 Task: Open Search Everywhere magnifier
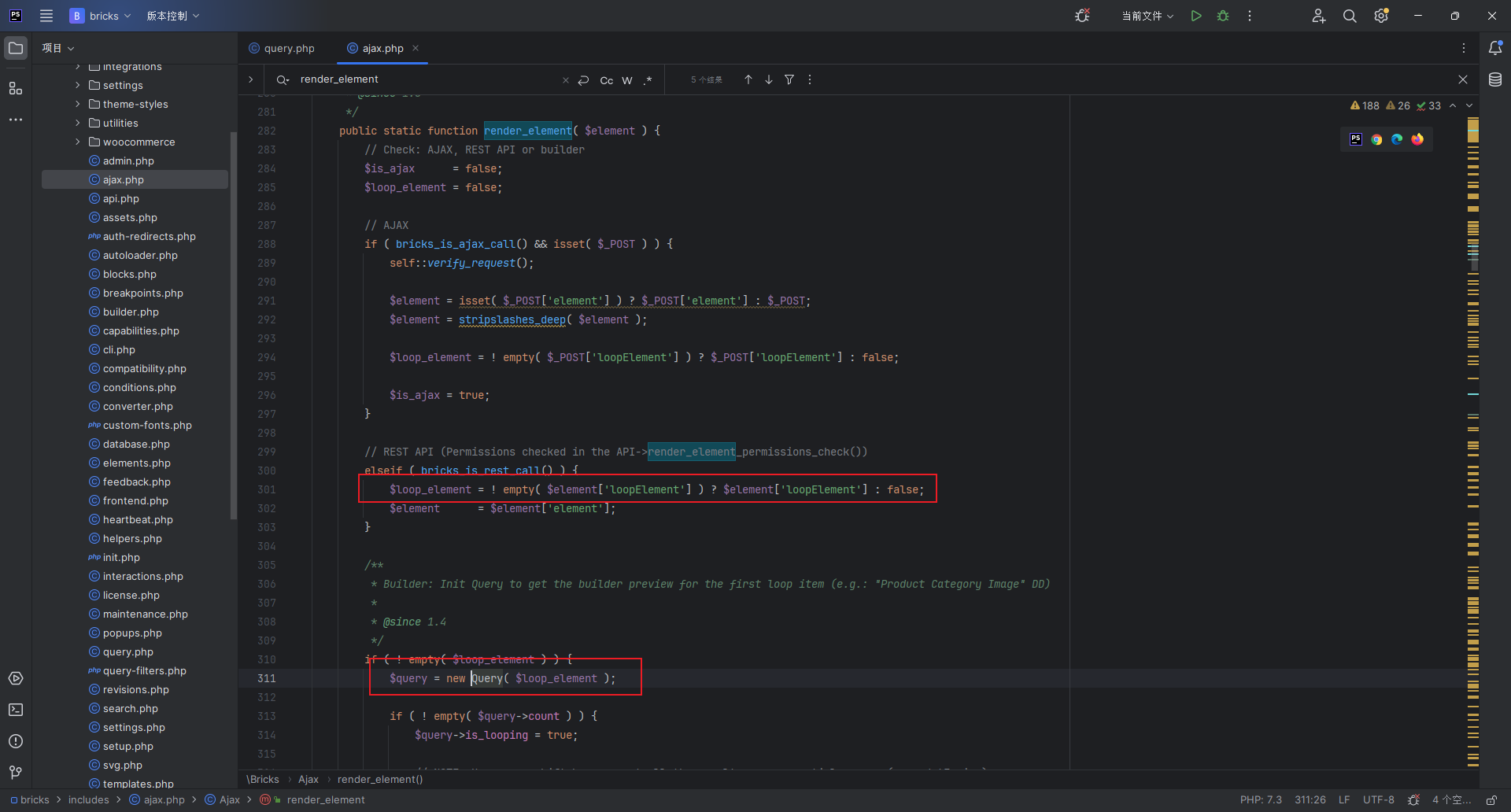1350,16
